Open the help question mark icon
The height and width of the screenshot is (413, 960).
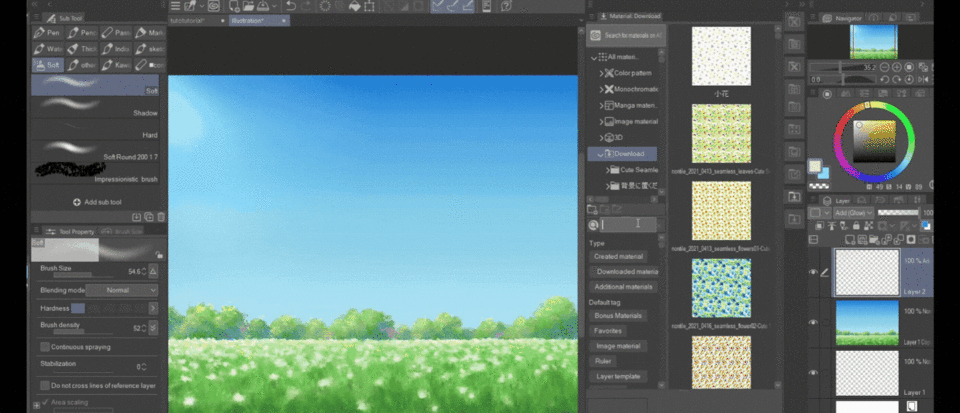(506, 6)
